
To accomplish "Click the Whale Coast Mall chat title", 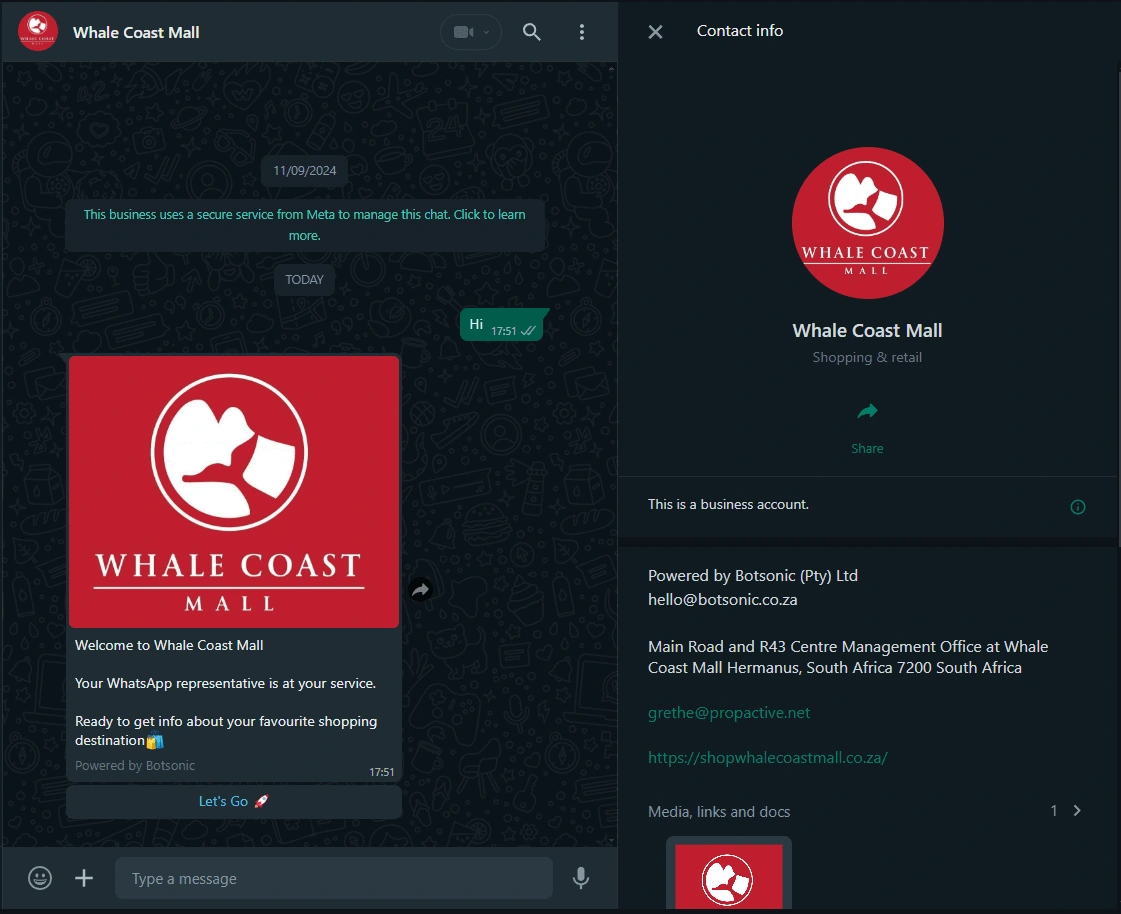I will pos(136,32).
